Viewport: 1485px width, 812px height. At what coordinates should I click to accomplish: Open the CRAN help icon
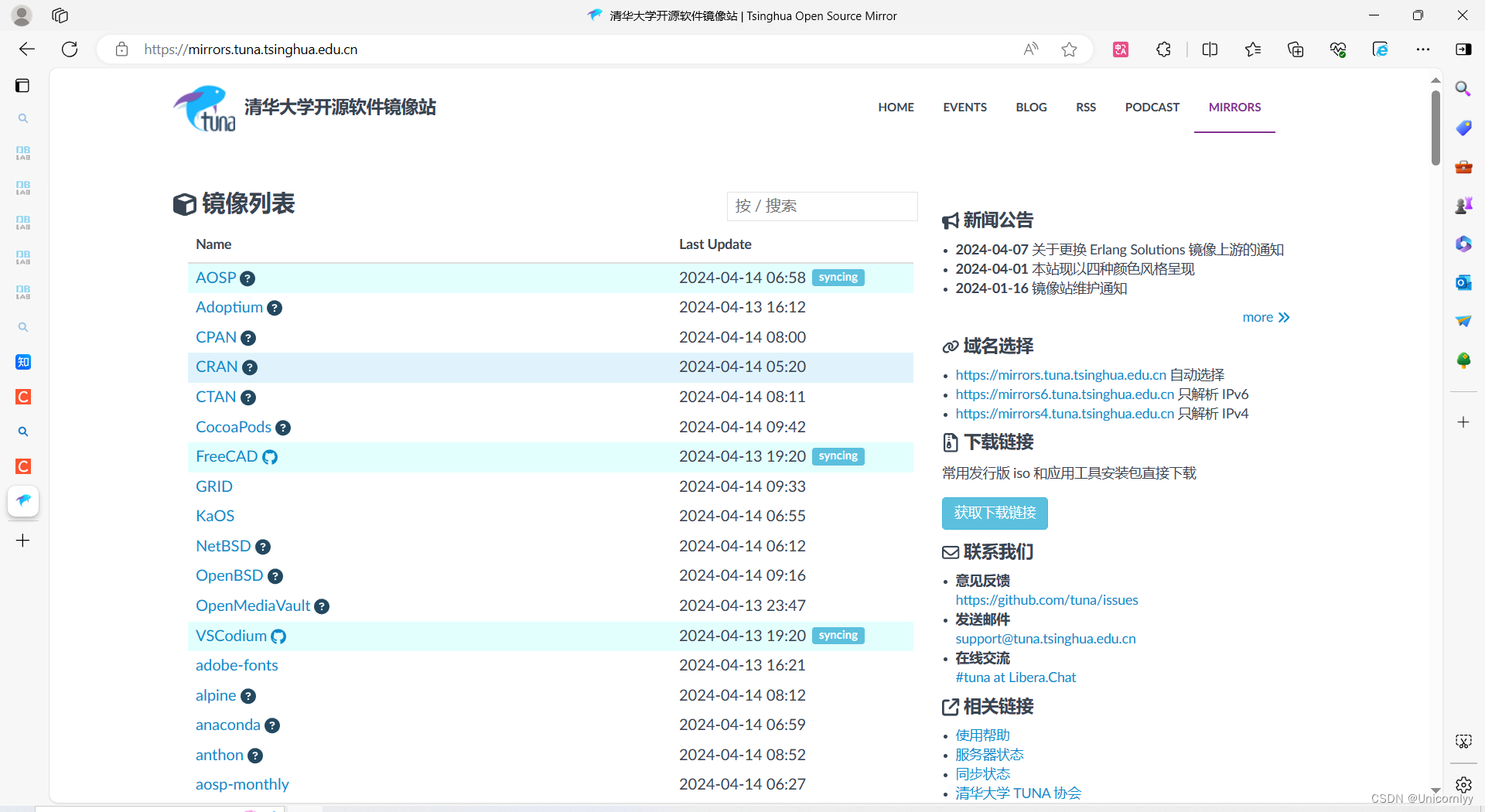[x=250, y=367]
